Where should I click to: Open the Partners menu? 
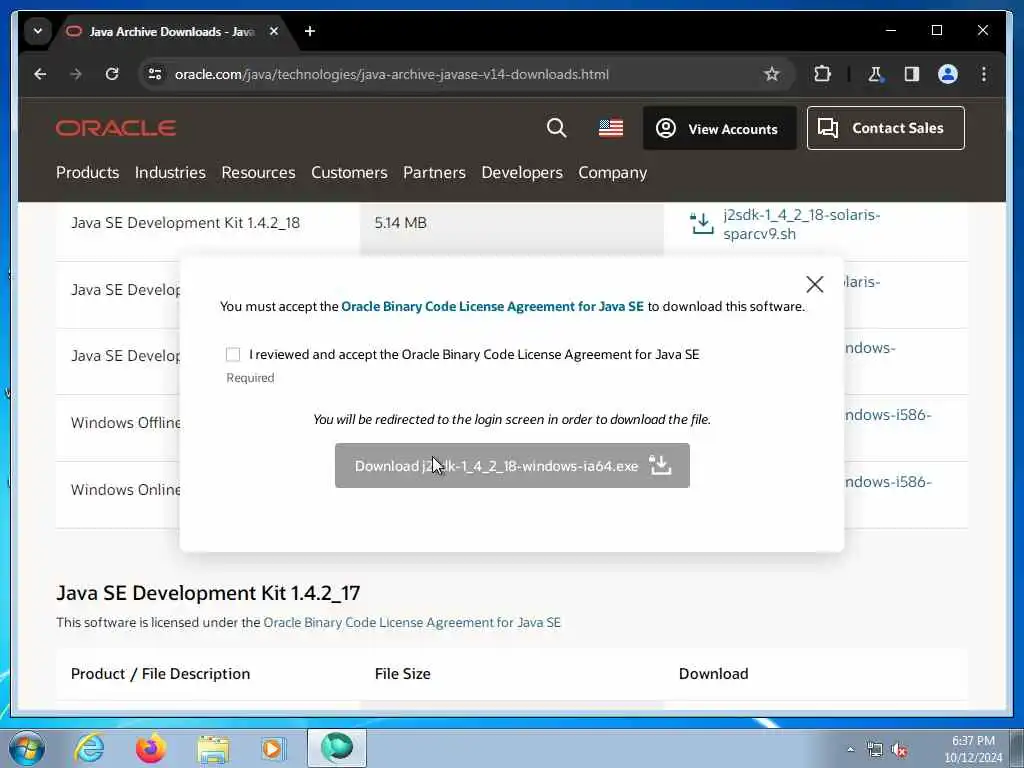434,172
